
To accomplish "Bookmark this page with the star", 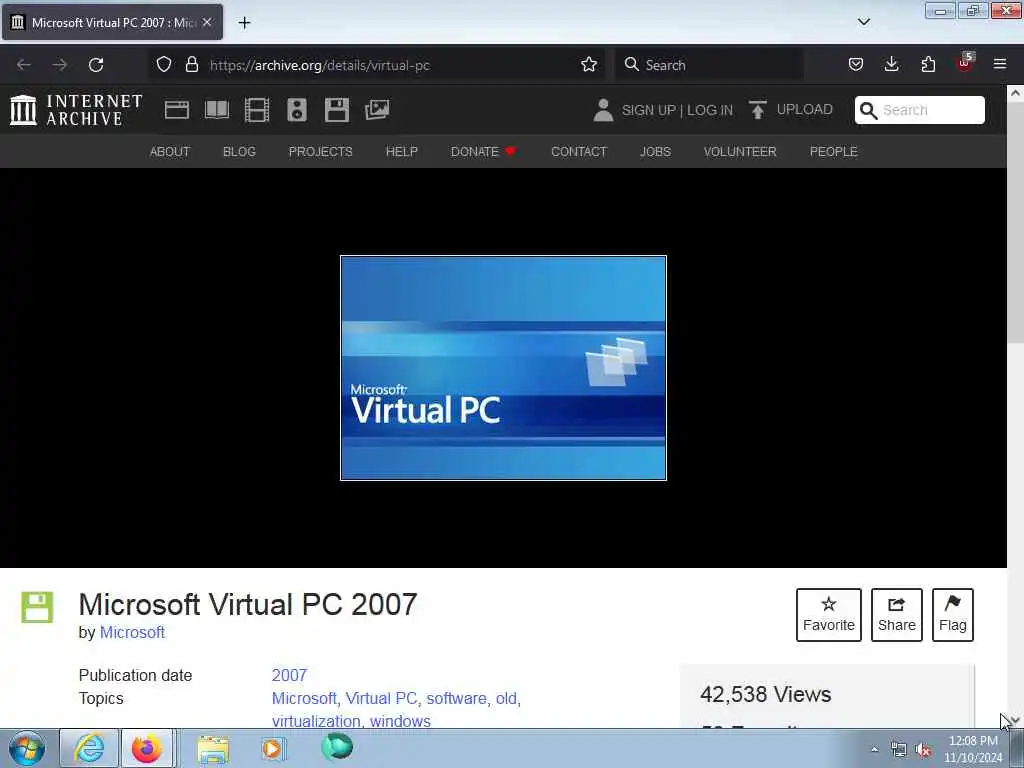I will [x=589, y=65].
